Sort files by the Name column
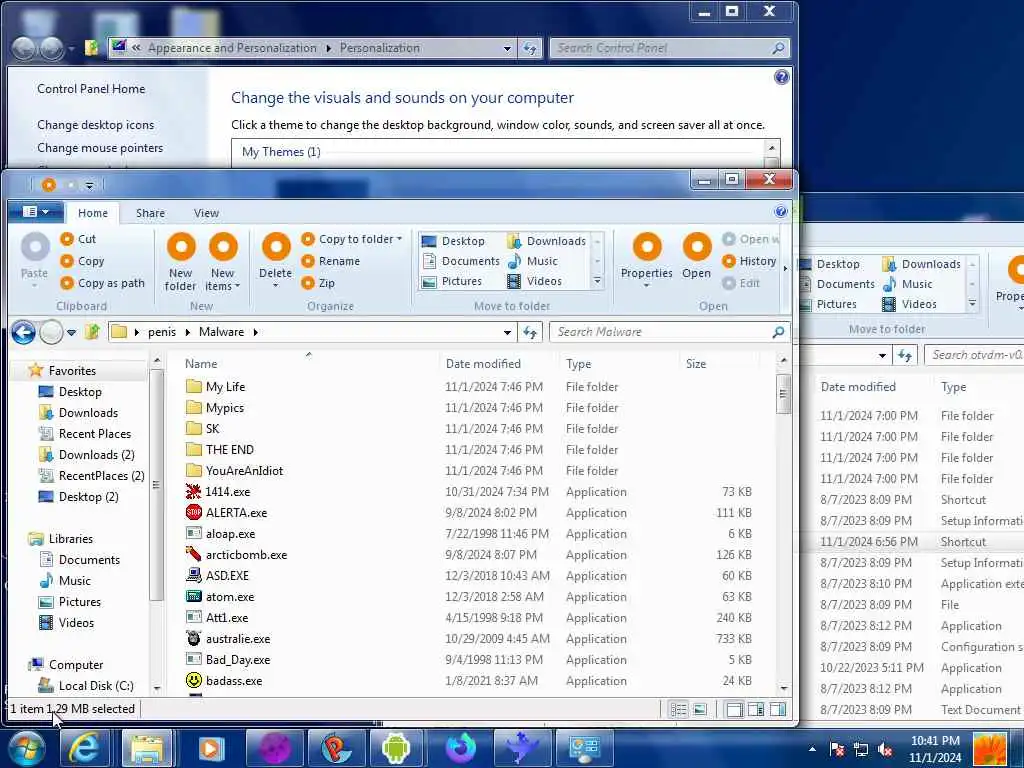 201,364
